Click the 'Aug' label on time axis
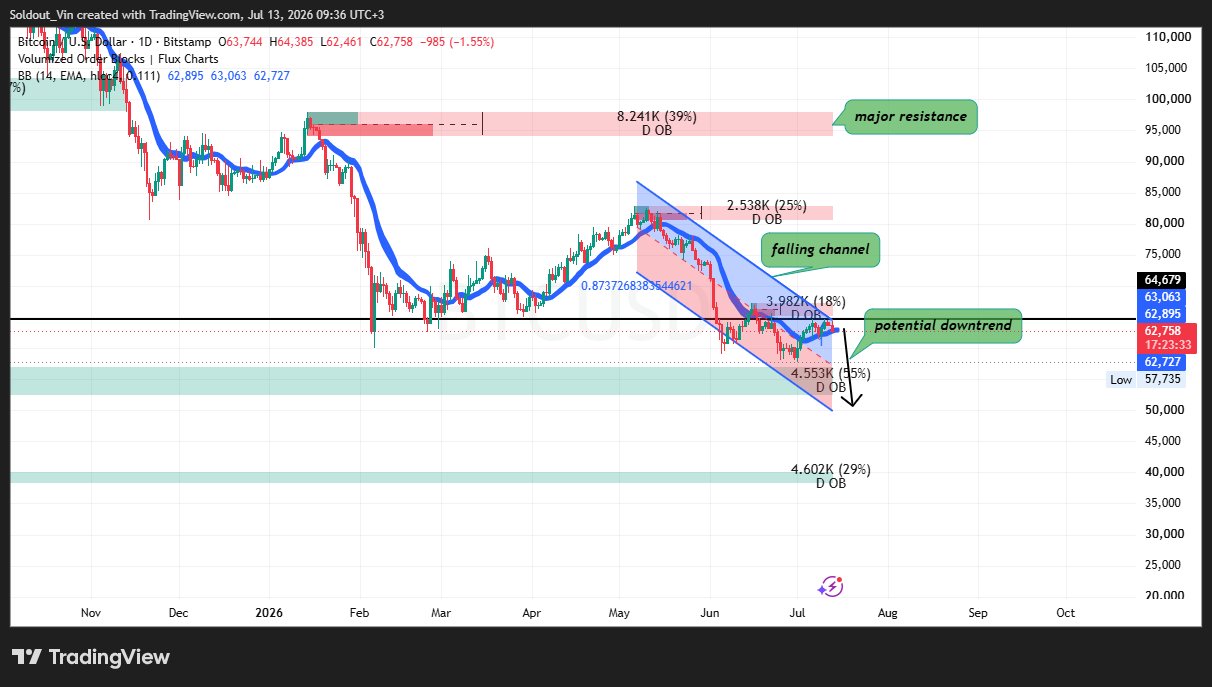The height and width of the screenshot is (687, 1212). 886,613
